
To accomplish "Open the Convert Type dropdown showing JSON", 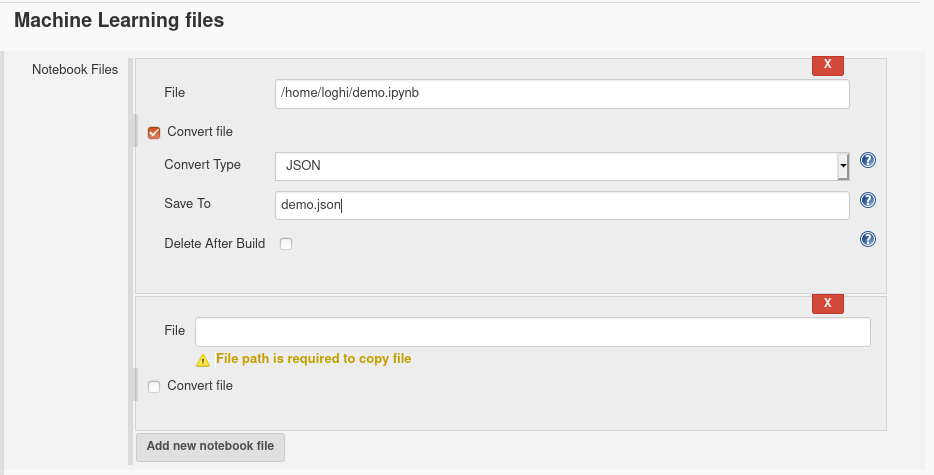I will coord(562,166).
